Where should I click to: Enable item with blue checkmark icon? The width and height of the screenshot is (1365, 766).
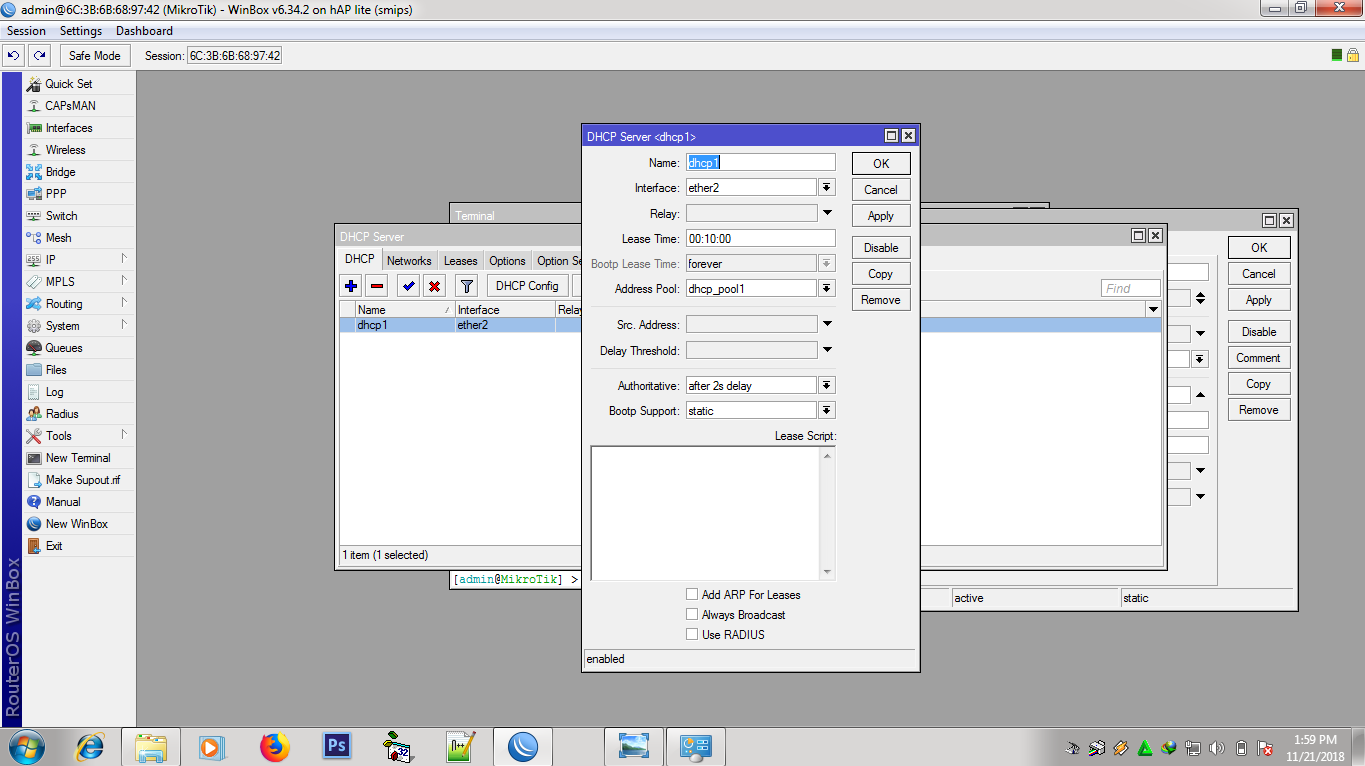click(408, 286)
